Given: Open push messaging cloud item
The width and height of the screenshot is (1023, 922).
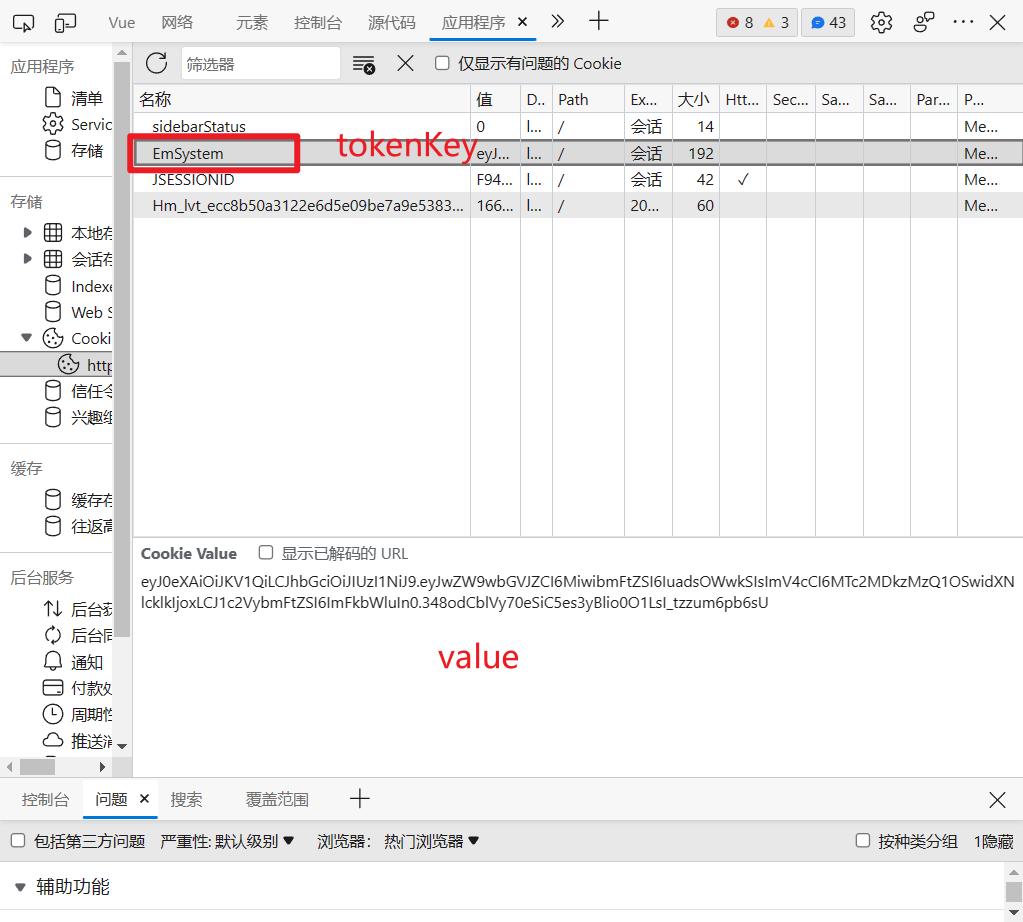Looking at the screenshot, I should tap(77, 741).
